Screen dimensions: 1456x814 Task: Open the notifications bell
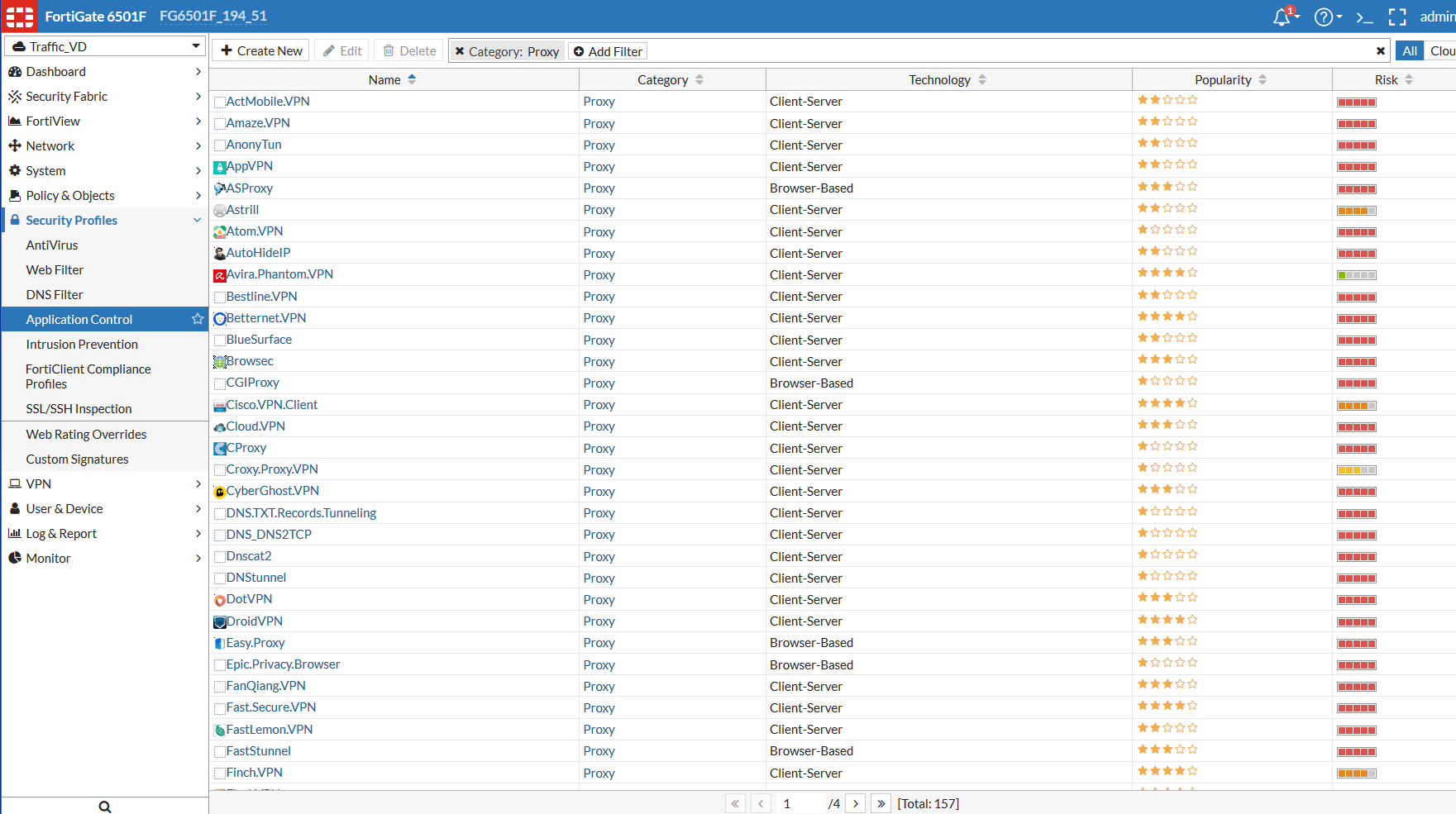[1282, 17]
